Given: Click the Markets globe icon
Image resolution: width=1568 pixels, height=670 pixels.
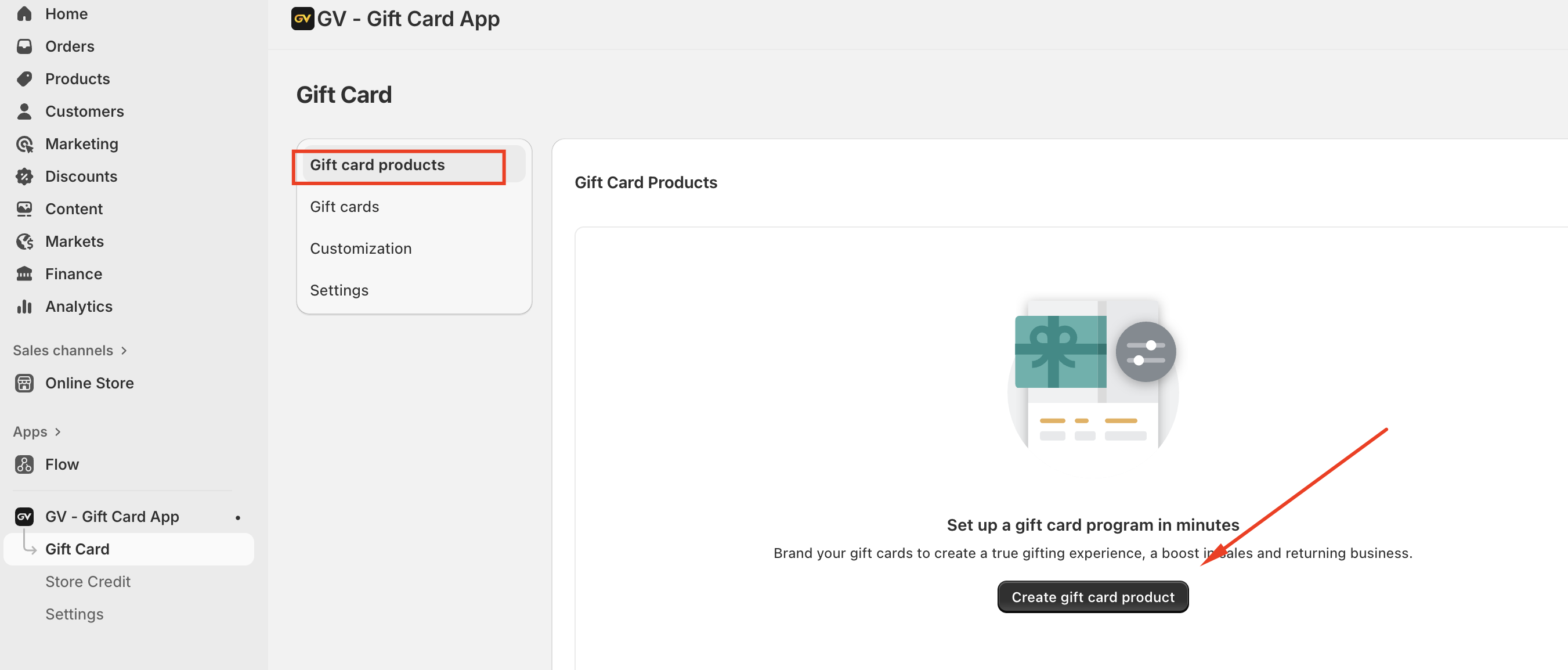Looking at the screenshot, I should pyautogui.click(x=24, y=241).
